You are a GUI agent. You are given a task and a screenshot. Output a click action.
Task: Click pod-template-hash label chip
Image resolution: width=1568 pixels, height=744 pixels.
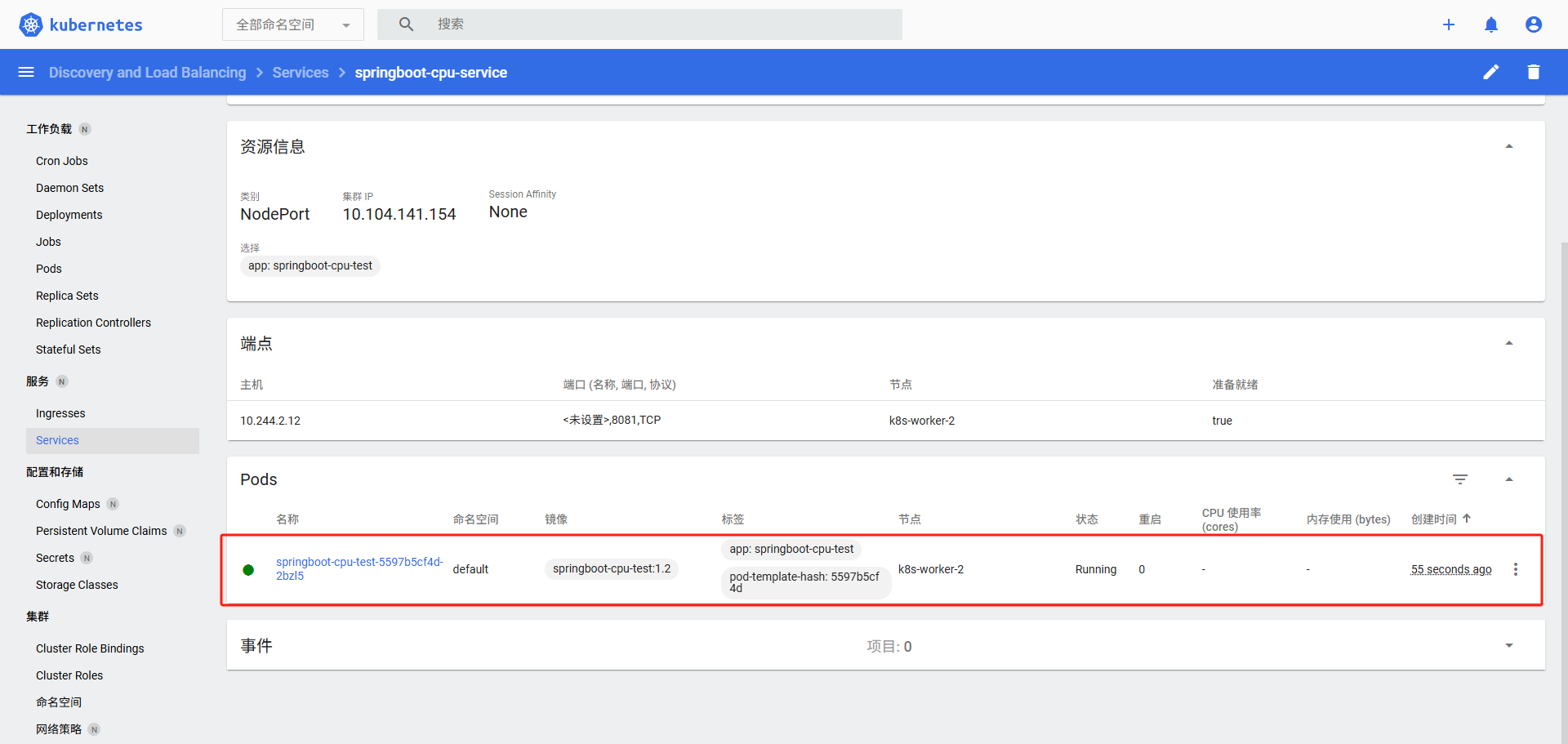805,582
